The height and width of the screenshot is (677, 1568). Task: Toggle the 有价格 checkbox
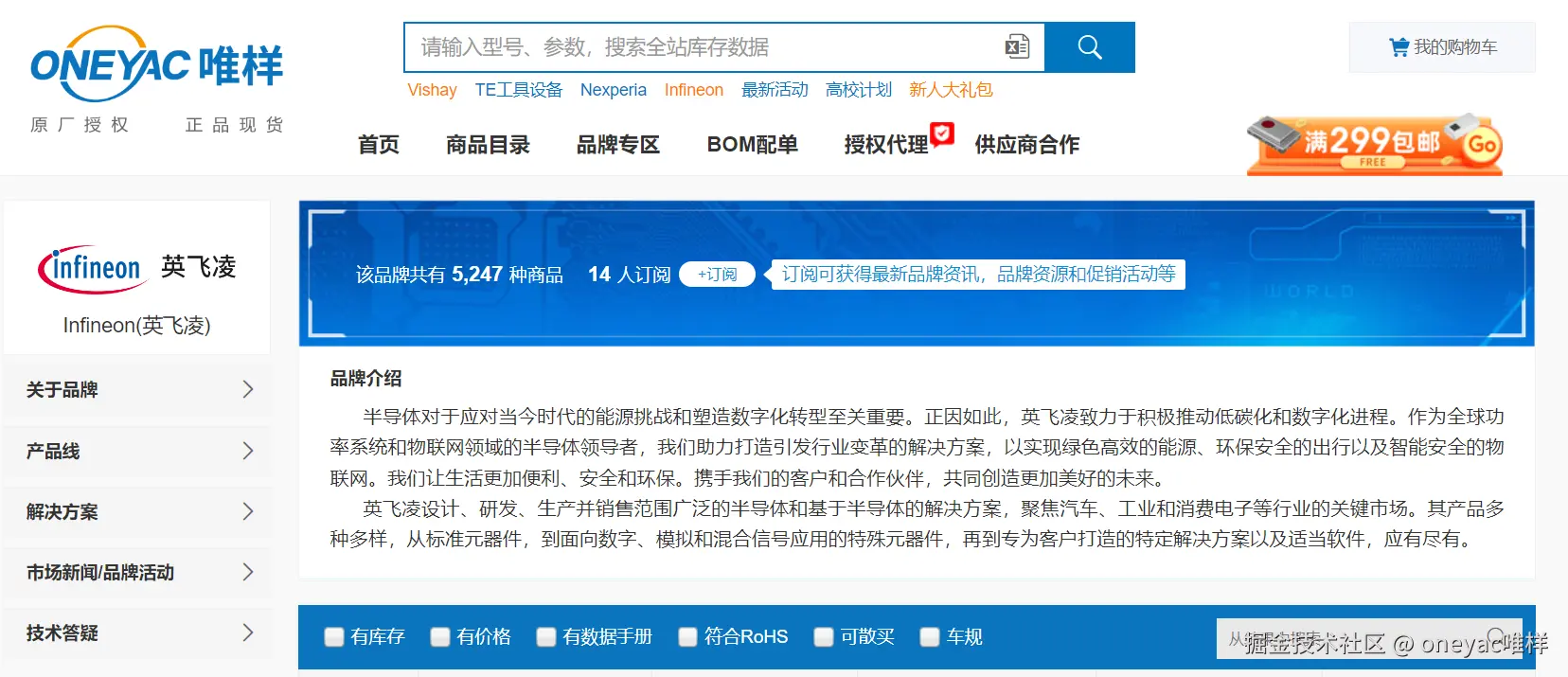[x=439, y=637]
